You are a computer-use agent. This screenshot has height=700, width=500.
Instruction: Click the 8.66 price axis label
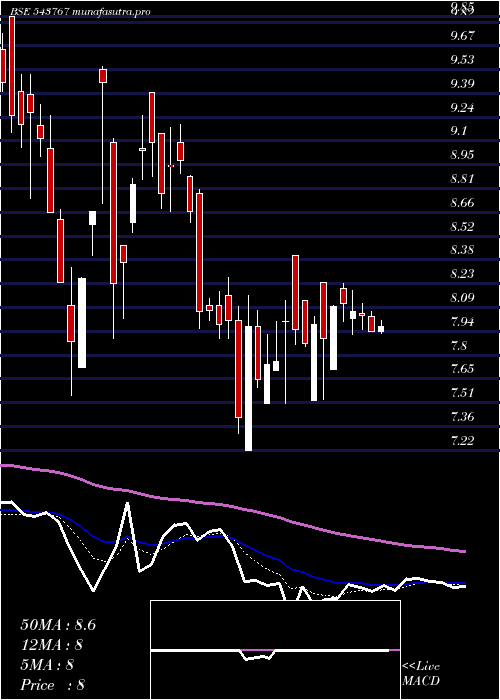click(x=462, y=203)
